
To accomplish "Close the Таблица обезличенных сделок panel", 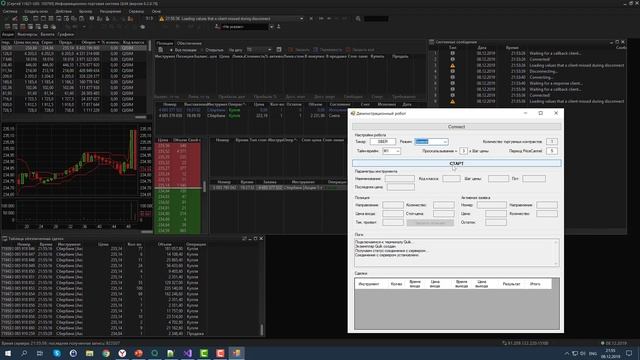I will coord(261,238).
